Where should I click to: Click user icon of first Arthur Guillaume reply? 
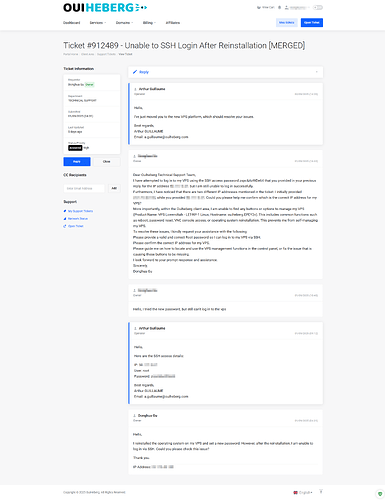pyautogui.click(x=135, y=89)
